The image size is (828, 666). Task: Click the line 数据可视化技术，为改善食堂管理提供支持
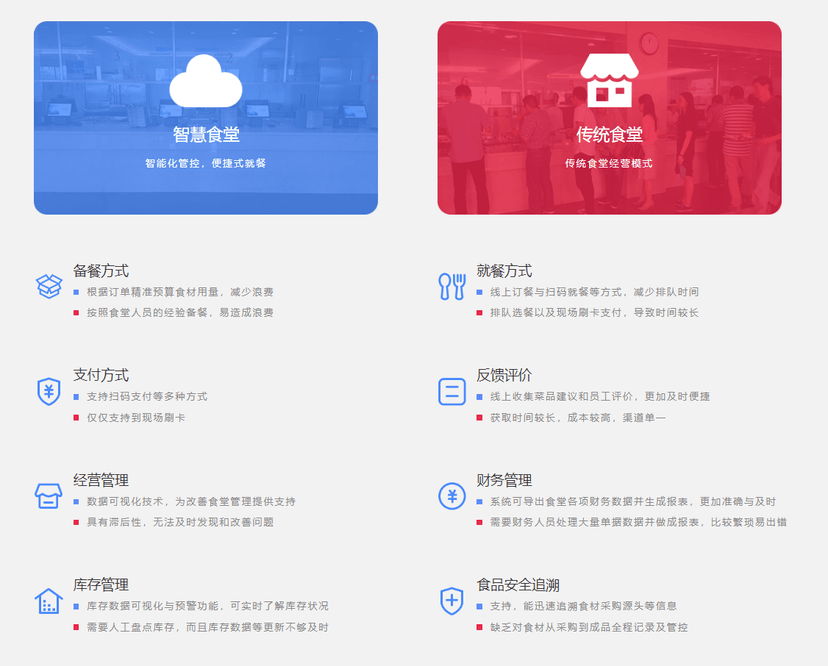(x=191, y=502)
